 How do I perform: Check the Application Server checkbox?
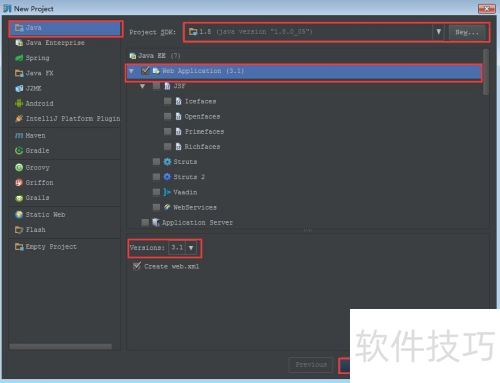145,222
